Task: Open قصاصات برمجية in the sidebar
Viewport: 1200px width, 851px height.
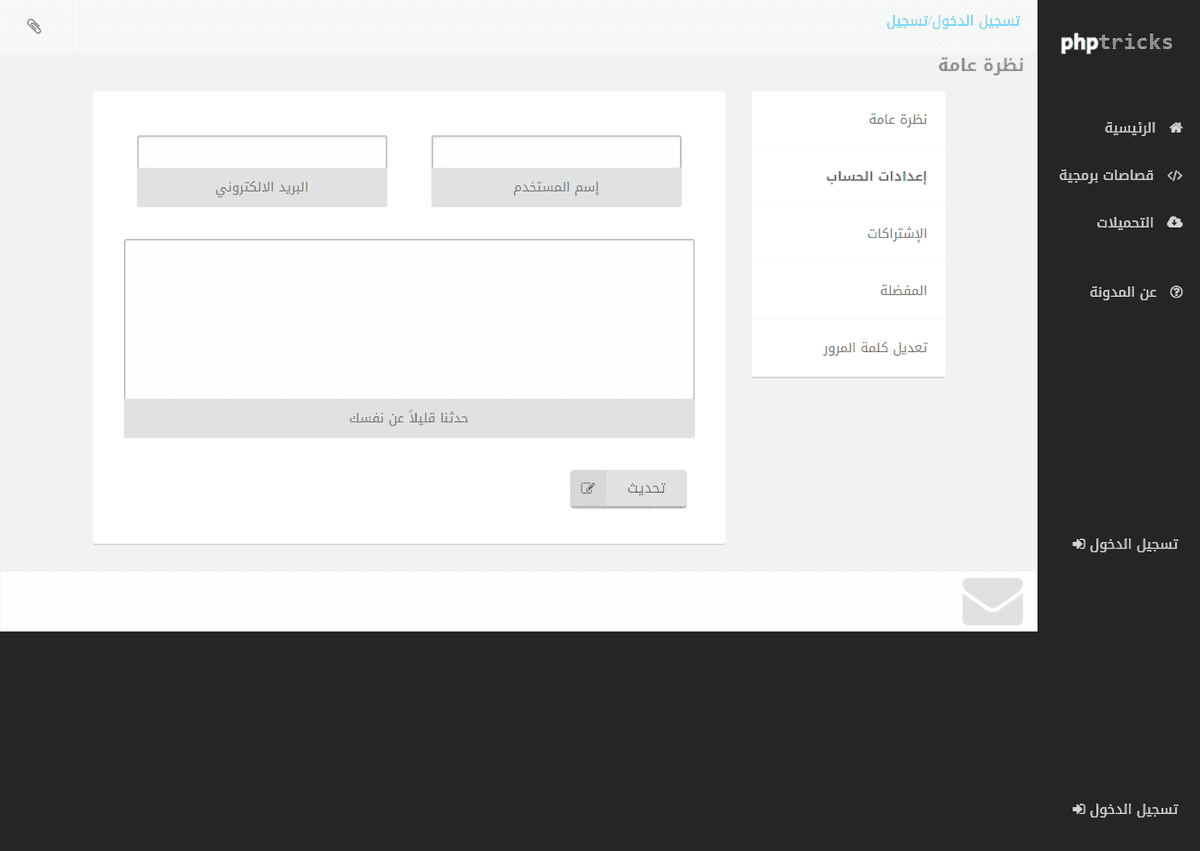Action: point(1107,175)
